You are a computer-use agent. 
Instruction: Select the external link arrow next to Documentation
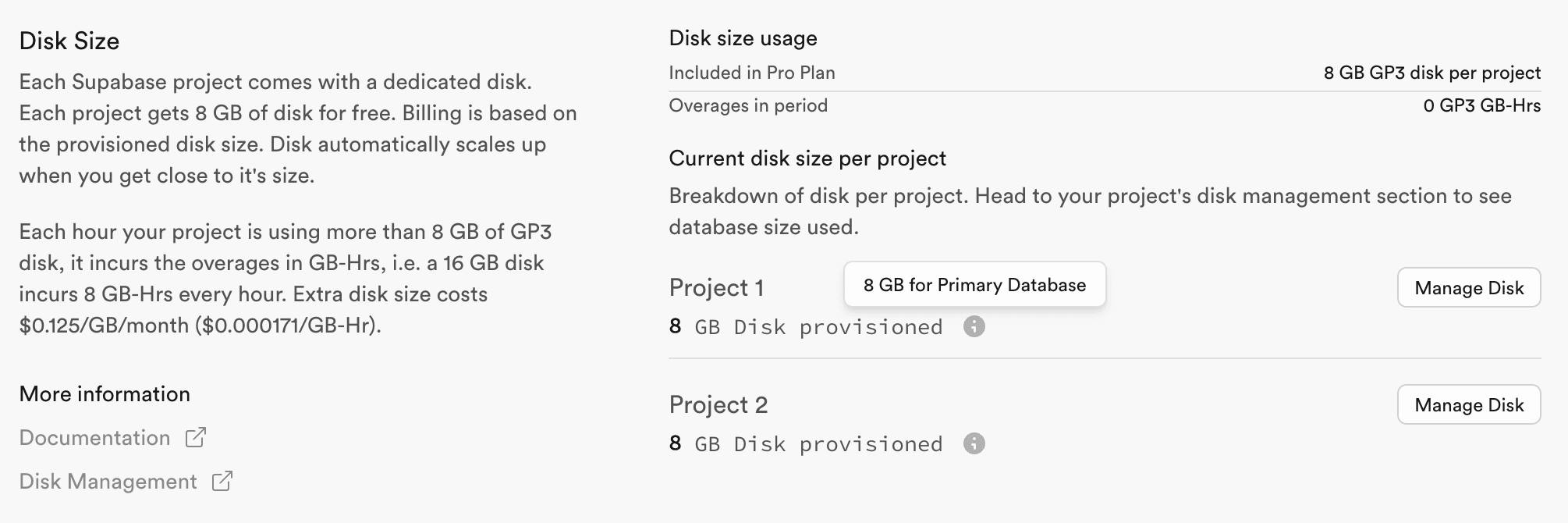tap(196, 438)
